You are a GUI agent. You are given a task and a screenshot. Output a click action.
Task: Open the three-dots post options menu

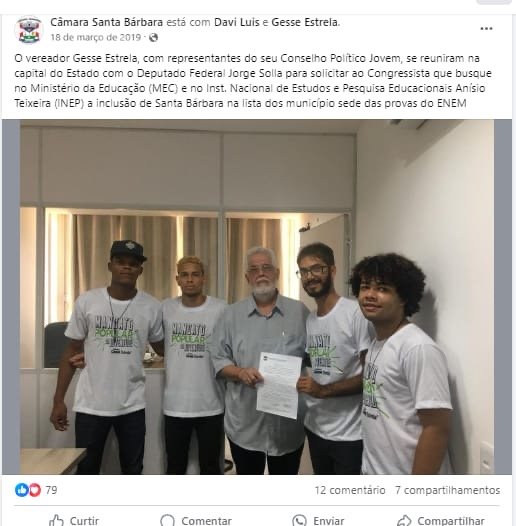pyautogui.click(x=486, y=29)
